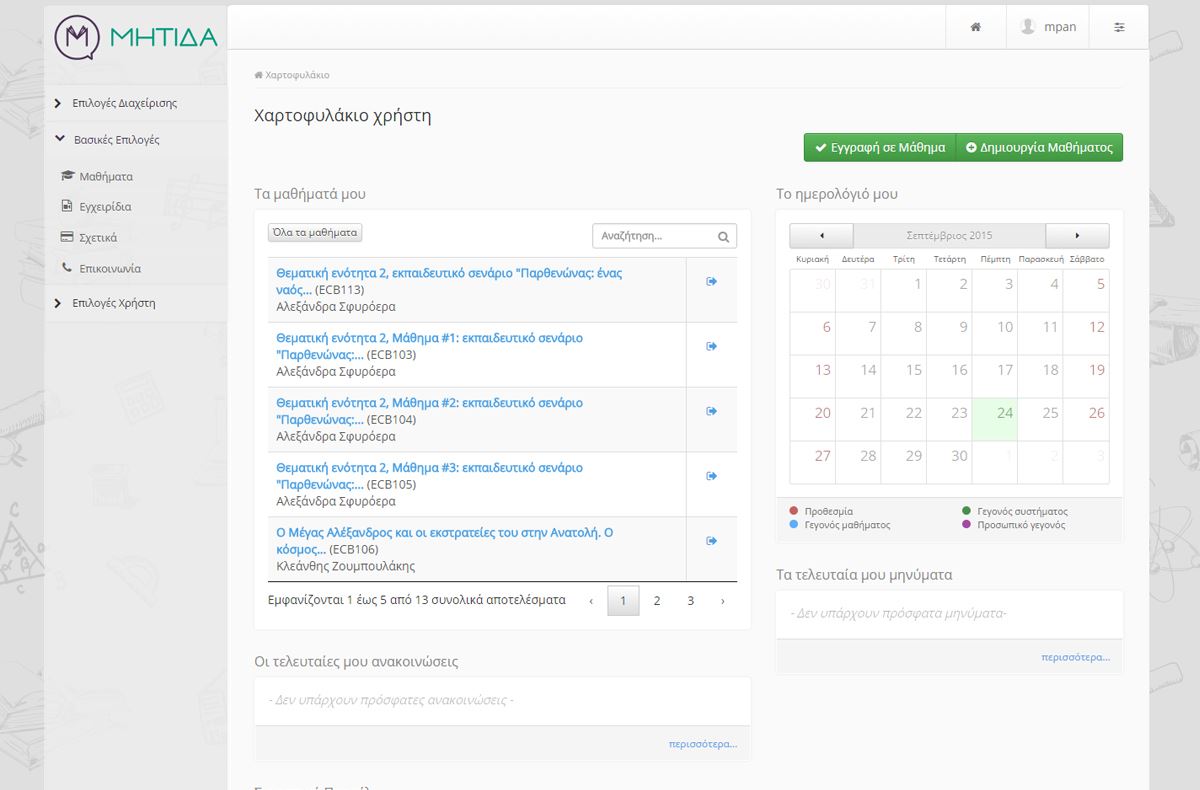Image resolution: width=1200 pixels, height=790 pixels.
Task: Go to previous month in calendar
Action: 821,236
